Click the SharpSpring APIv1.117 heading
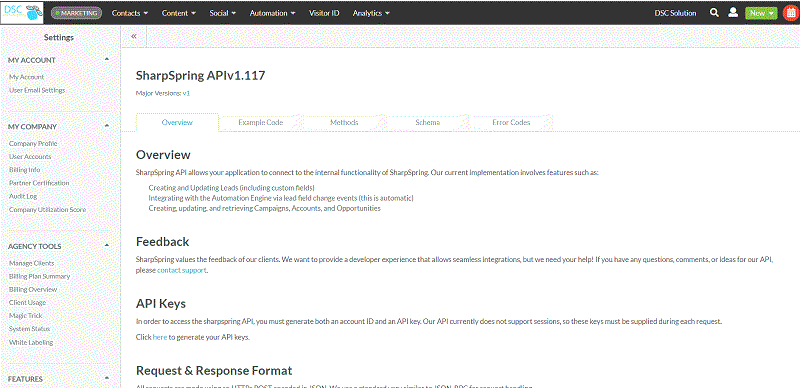This screenshot has width=800, height=388. 201,76
